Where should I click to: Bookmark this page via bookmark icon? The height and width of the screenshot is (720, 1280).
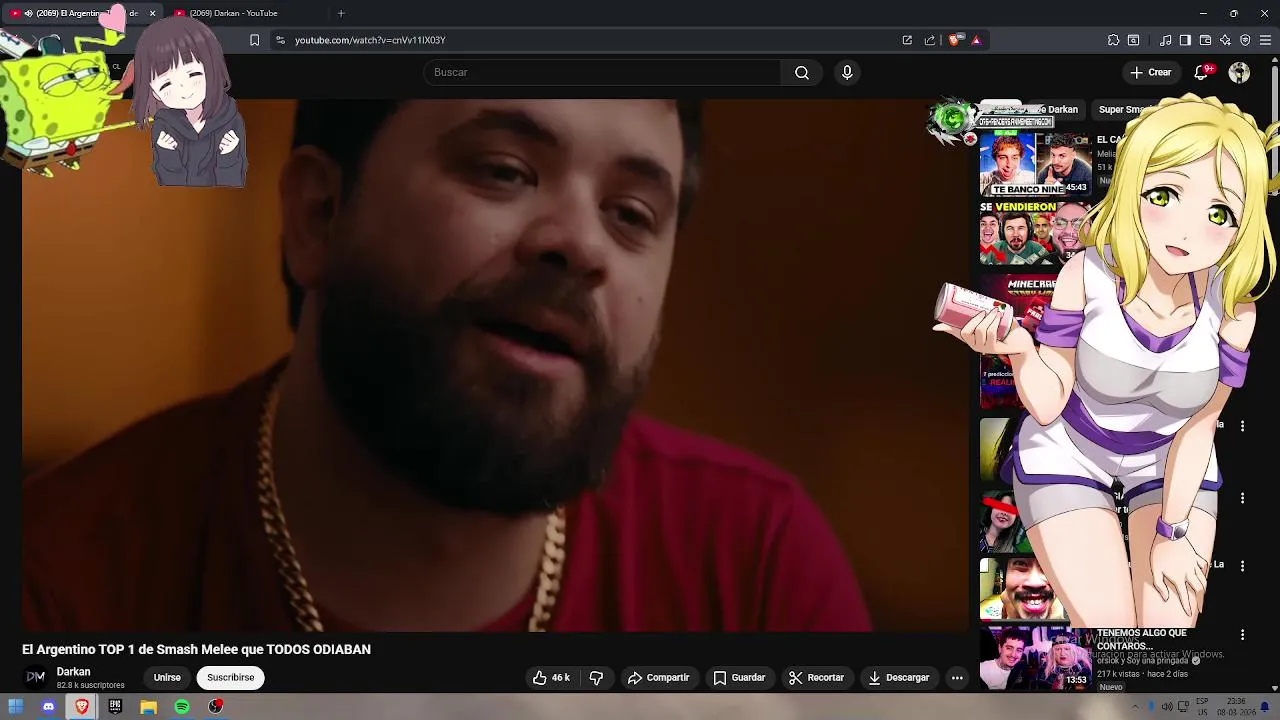pos(254,40)
